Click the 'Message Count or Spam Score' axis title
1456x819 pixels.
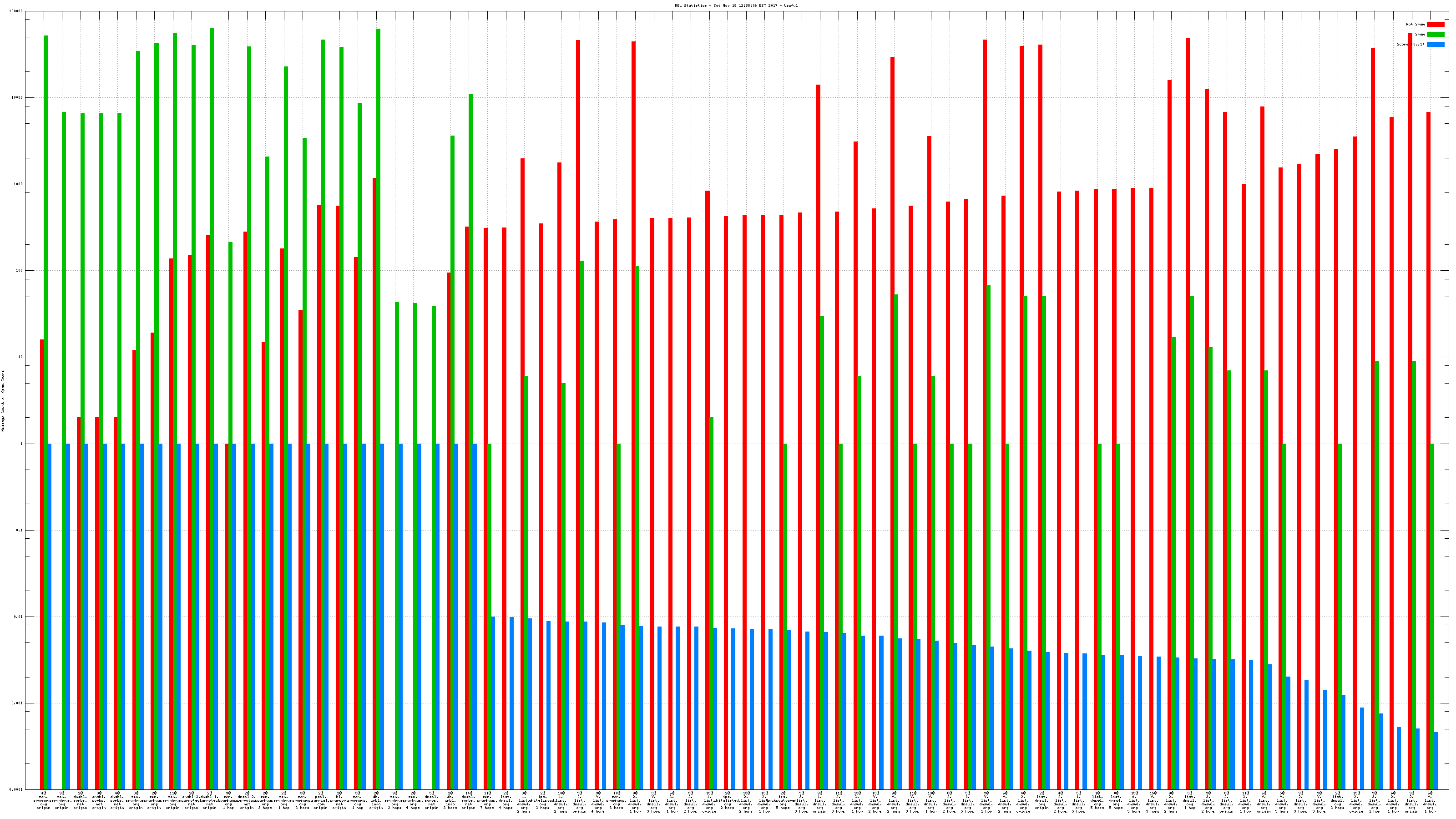[x=3, y=401]
